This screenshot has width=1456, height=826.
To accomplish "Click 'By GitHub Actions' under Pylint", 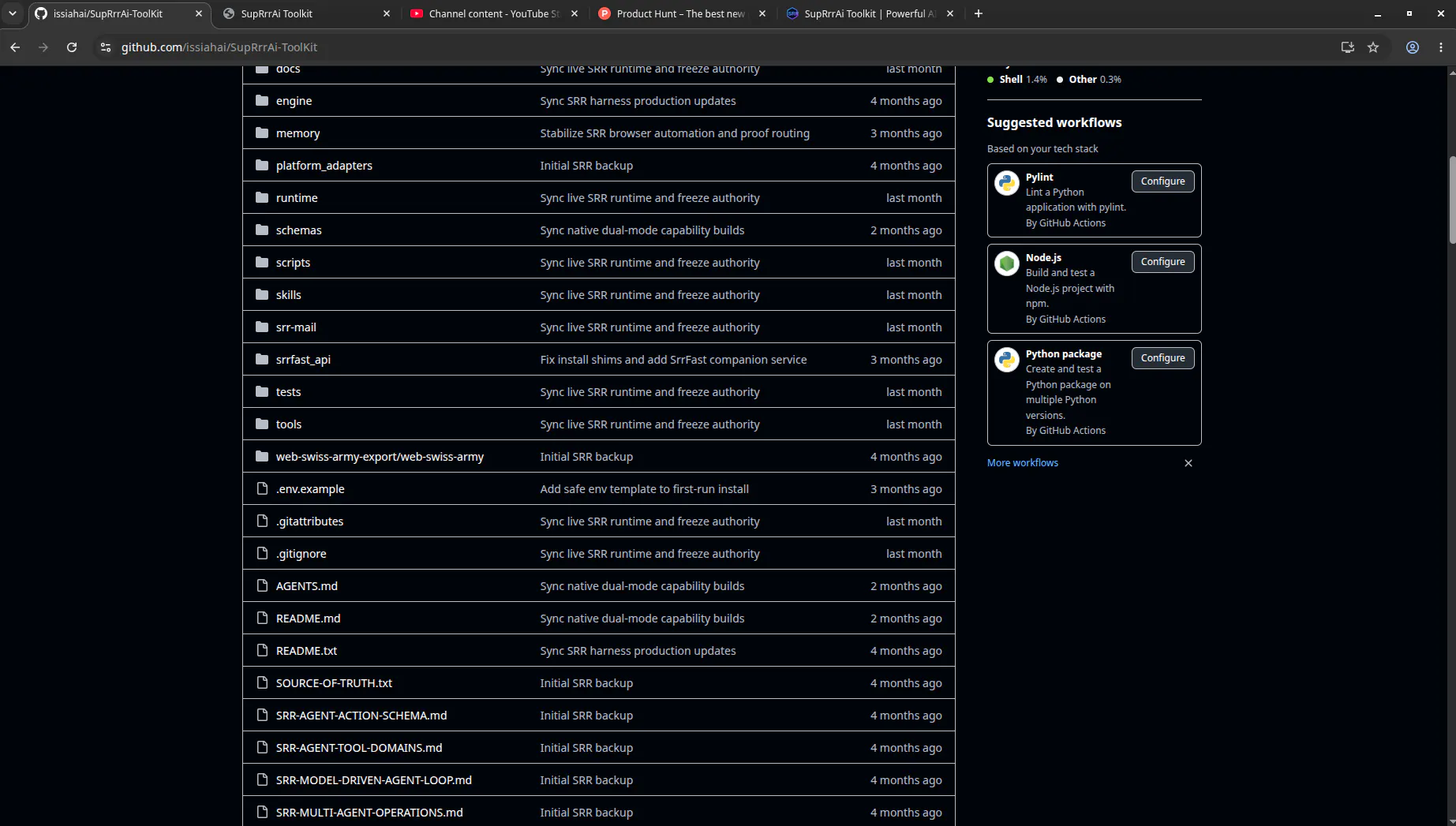I will click(x=1065, y=223).
